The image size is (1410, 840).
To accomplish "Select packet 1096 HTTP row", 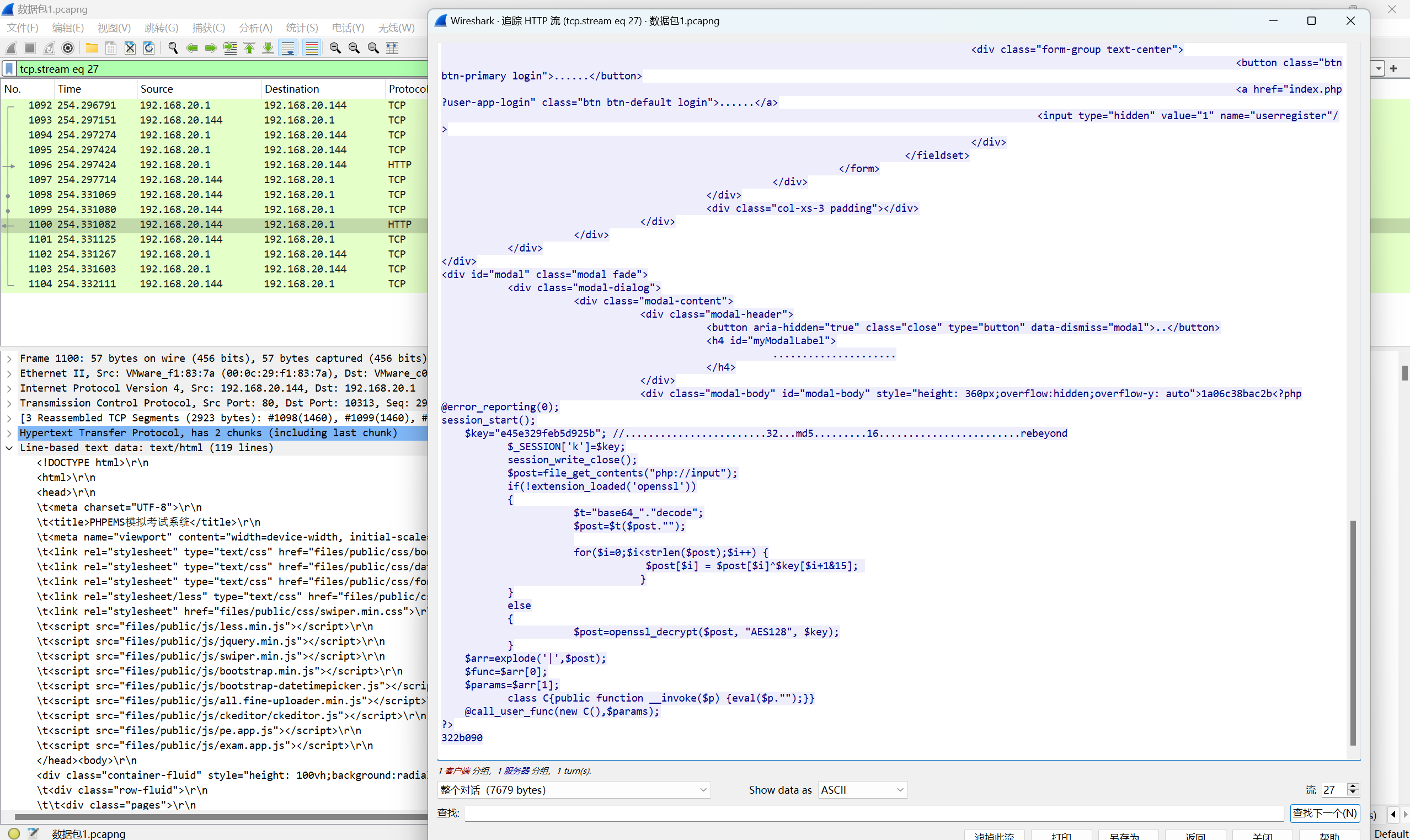I will [x=214, y=165].
